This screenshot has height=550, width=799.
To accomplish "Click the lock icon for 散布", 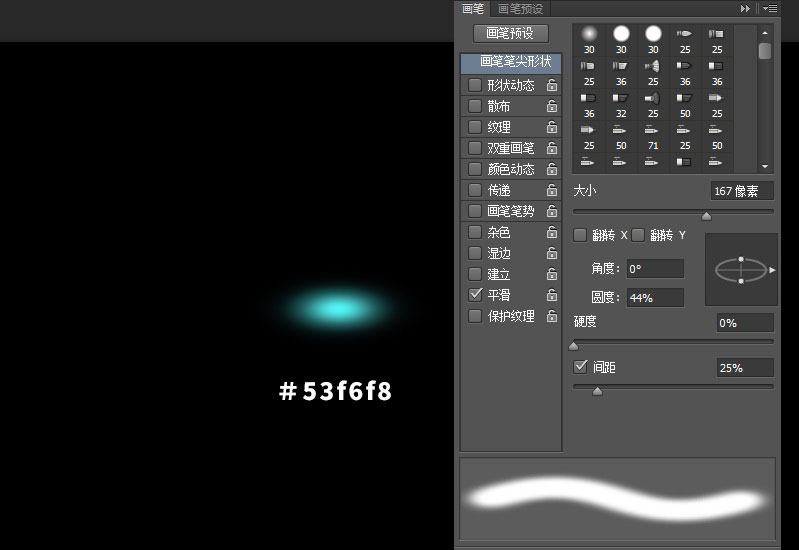I will (552, 106).
